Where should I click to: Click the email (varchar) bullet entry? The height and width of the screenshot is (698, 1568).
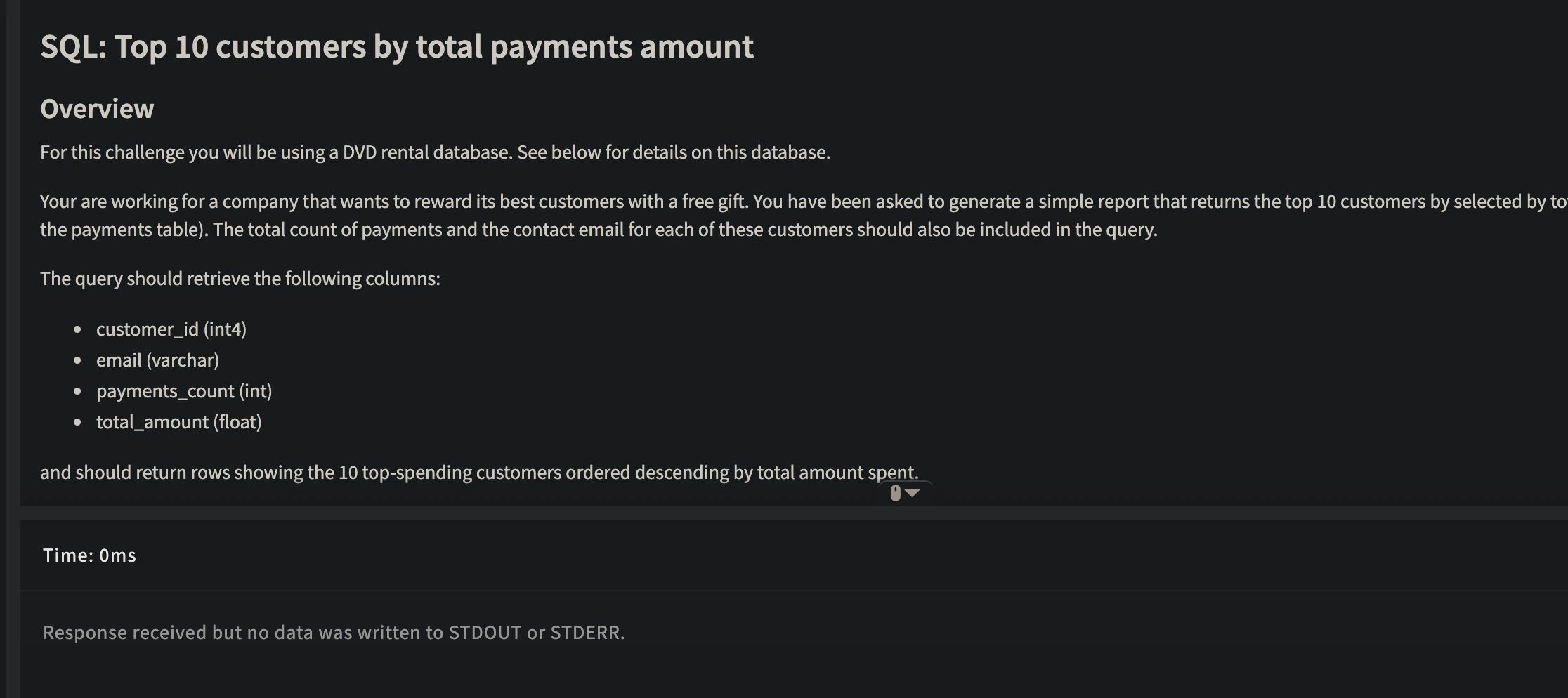pyautogui.click(x=157, y=360)
